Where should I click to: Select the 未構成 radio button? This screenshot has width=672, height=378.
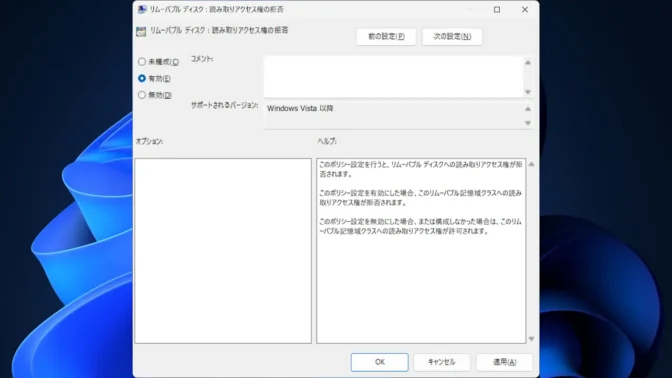click(142, 62)
